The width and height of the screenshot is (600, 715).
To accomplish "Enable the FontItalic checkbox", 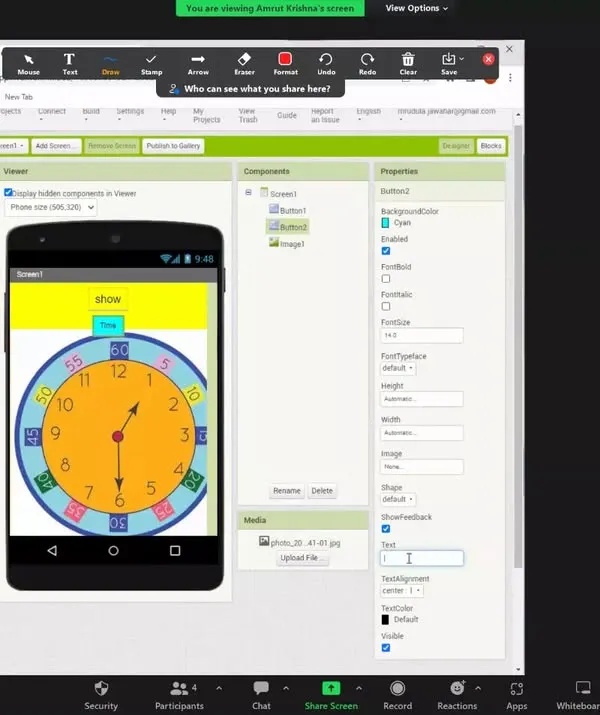I will coord(386,306).
